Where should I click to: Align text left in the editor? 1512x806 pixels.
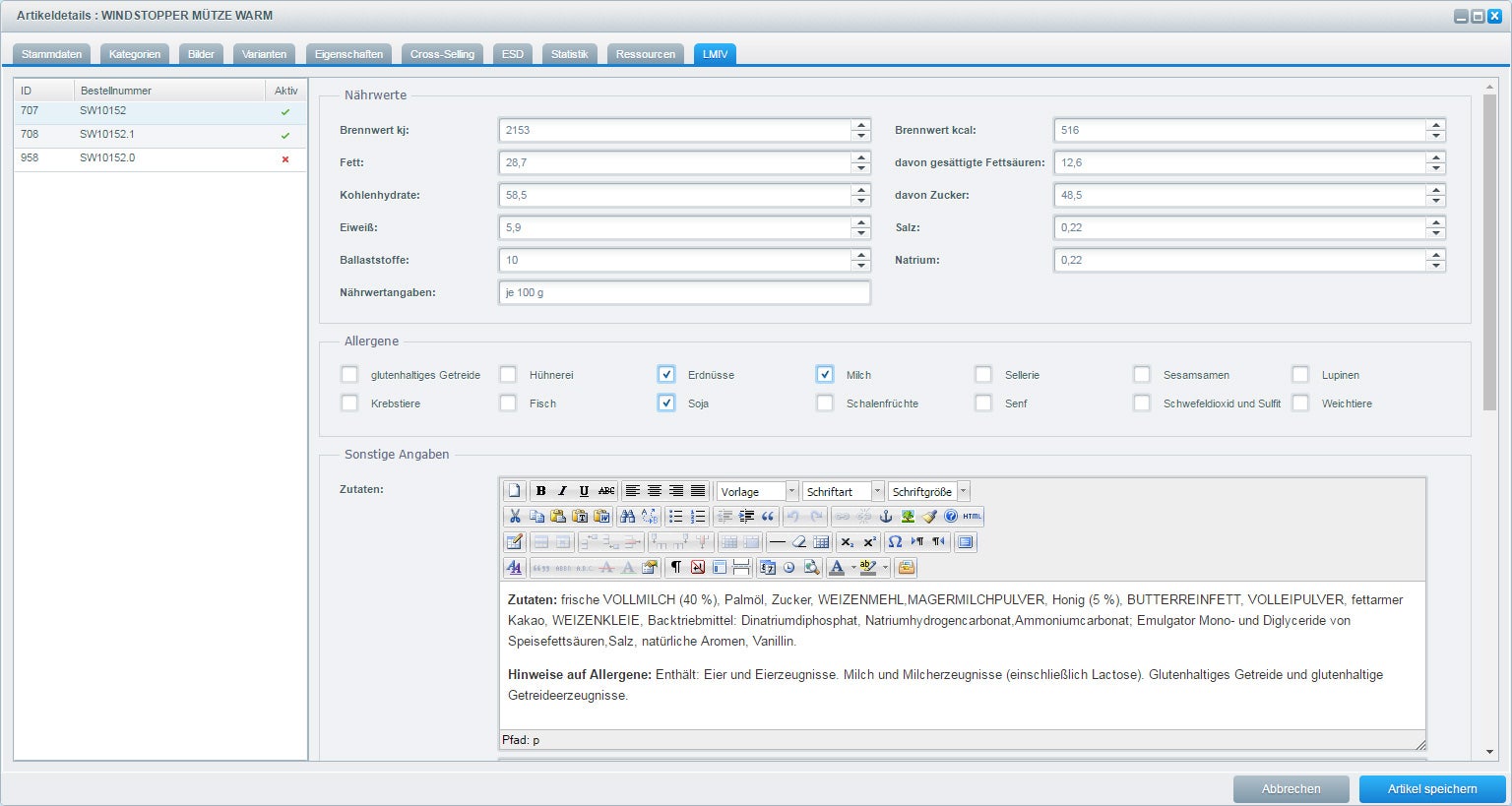coord(633,491)
